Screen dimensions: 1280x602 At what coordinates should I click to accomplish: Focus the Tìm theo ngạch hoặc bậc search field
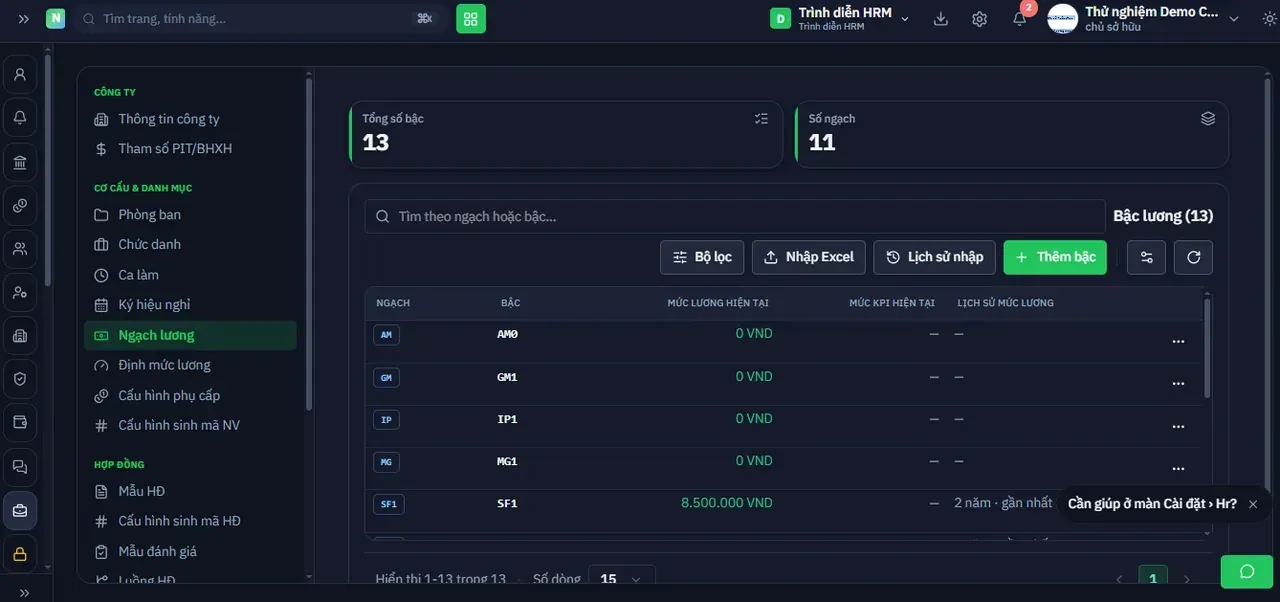click(735, 216)
